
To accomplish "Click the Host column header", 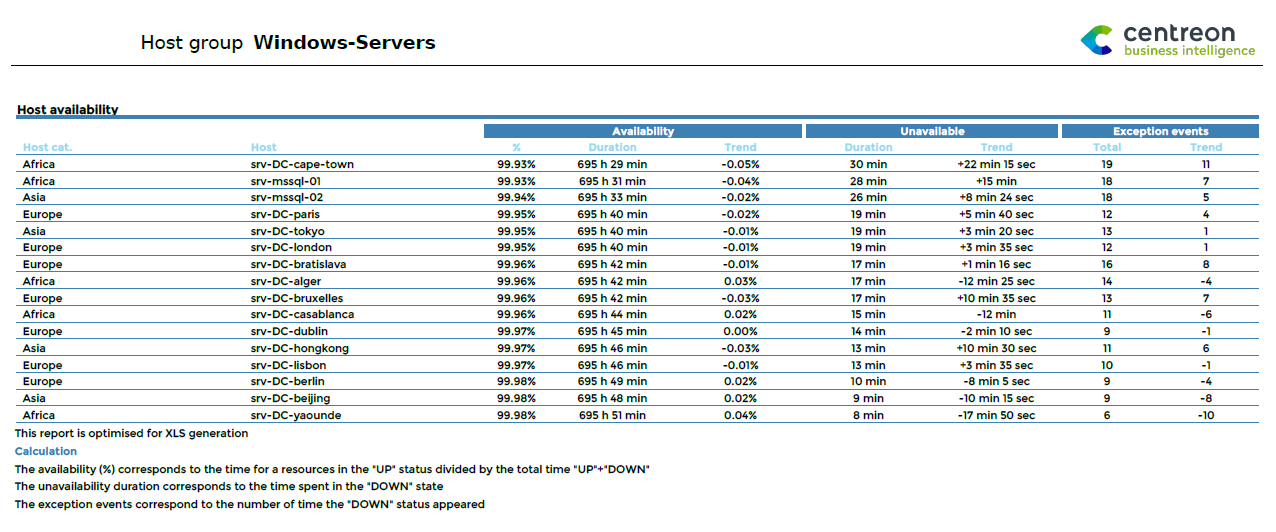I will [264, 148].
